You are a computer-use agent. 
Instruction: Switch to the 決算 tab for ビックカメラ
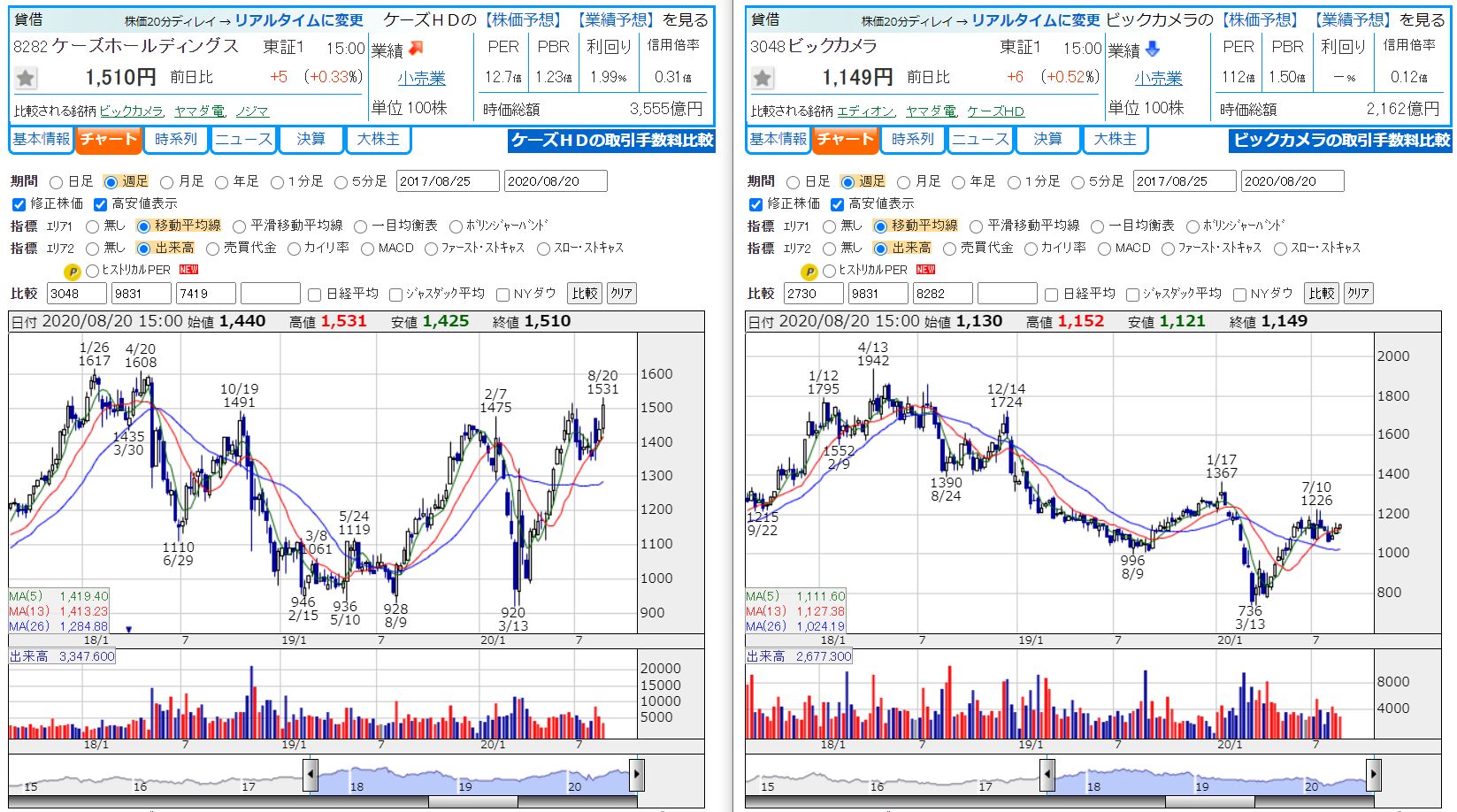click(1047, 140)
